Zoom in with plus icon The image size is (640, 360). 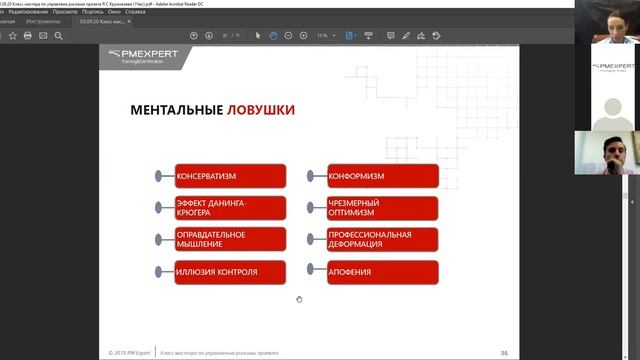coord(303,36)
